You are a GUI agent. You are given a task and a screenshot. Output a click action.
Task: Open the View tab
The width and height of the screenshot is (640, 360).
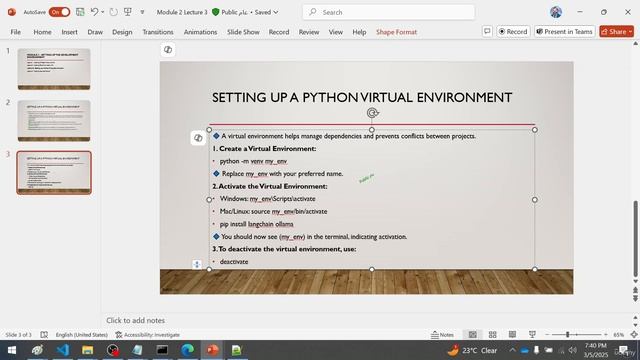[x=336, y=32]
